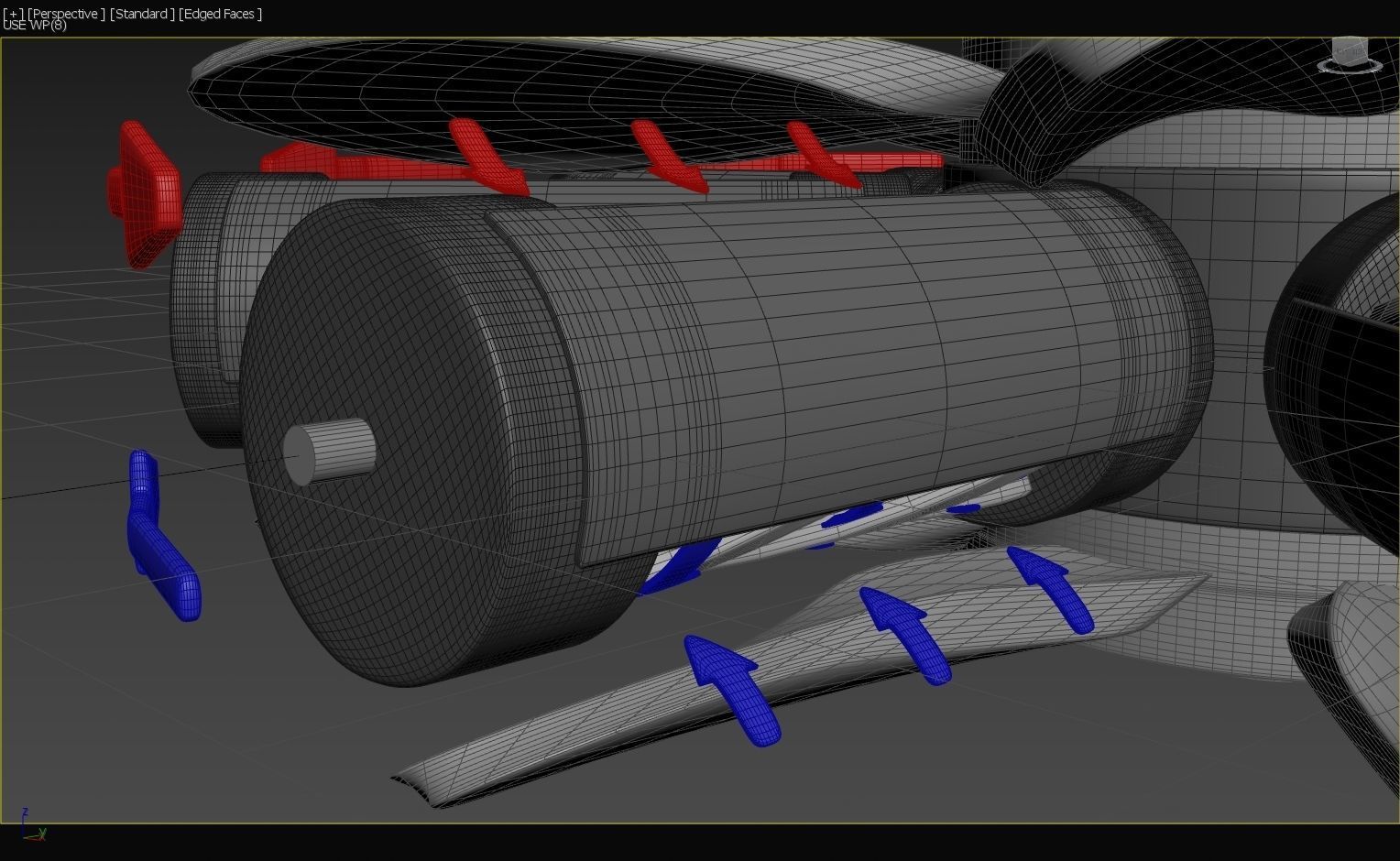
Task: Open the [+] general viewport menu
Action: [13, 14]
